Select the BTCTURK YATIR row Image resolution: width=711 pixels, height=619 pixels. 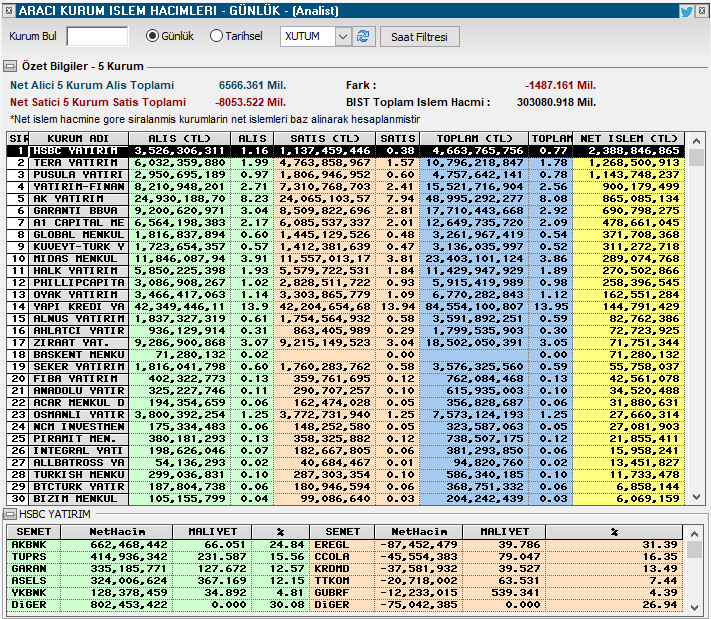coord(346,487)
